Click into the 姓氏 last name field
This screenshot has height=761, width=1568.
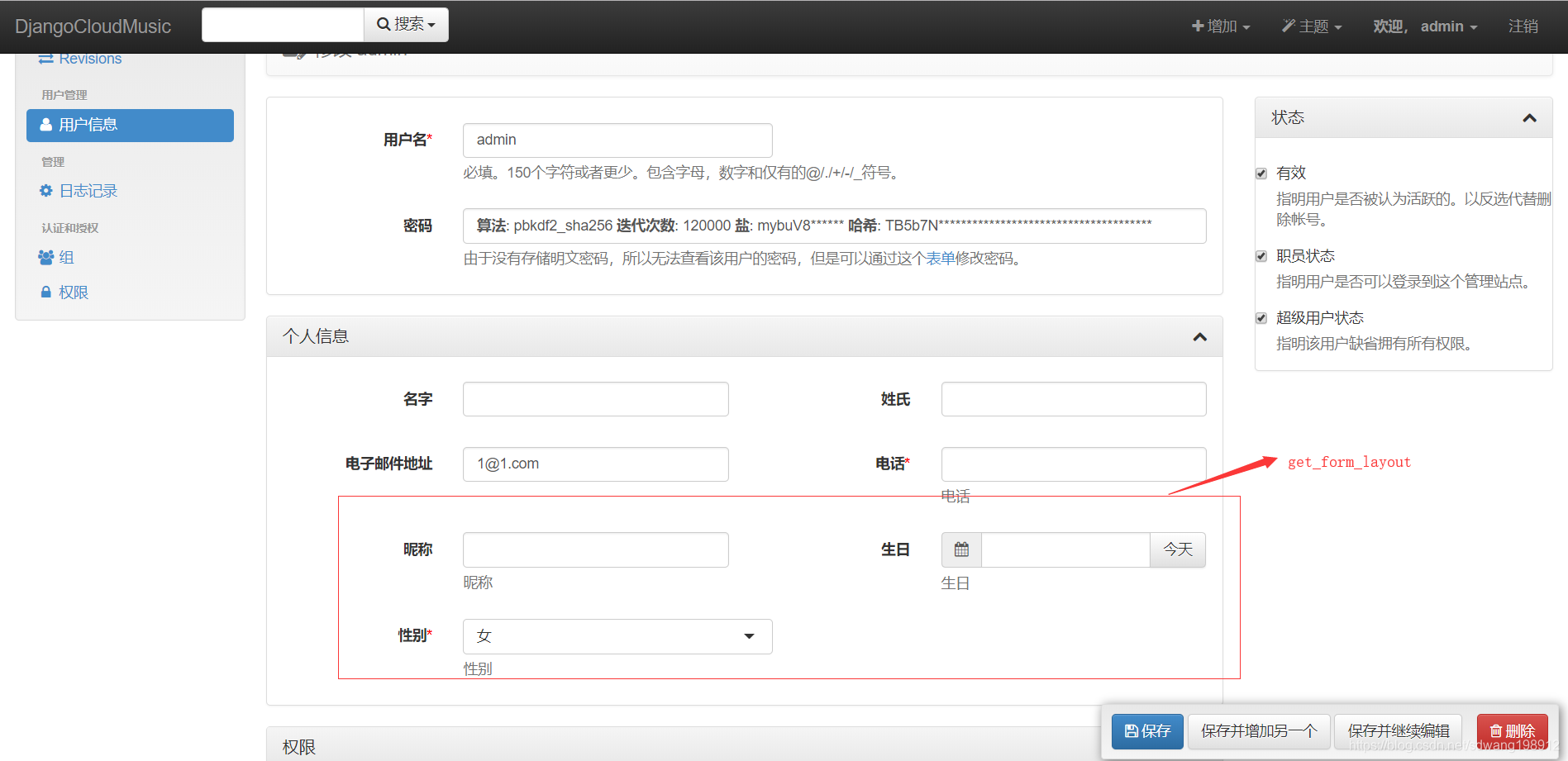coord(1074,399)
